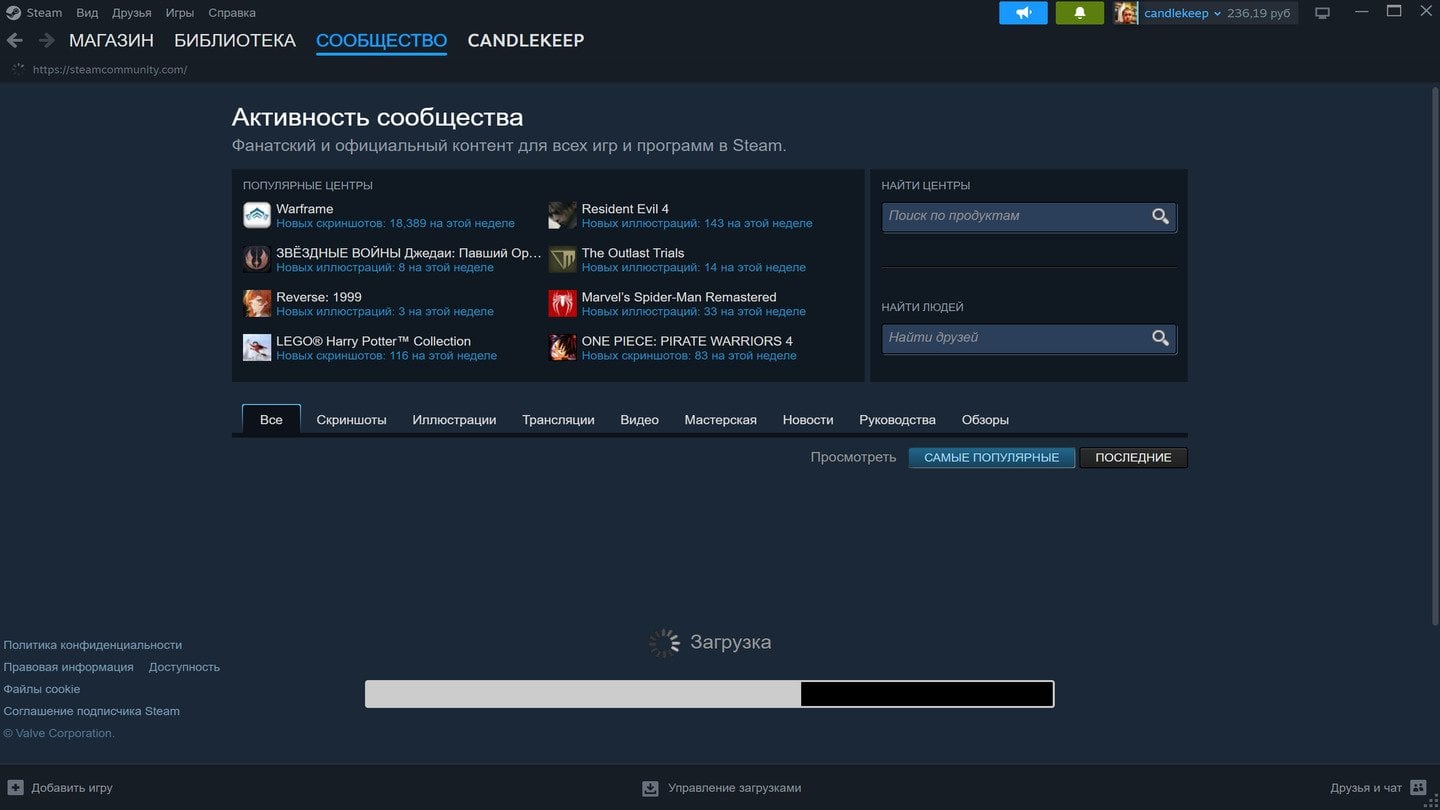Open announcements via the megaphone icon
Image resolution: width=1440 pixels, height=810 pixels.
1022,12
